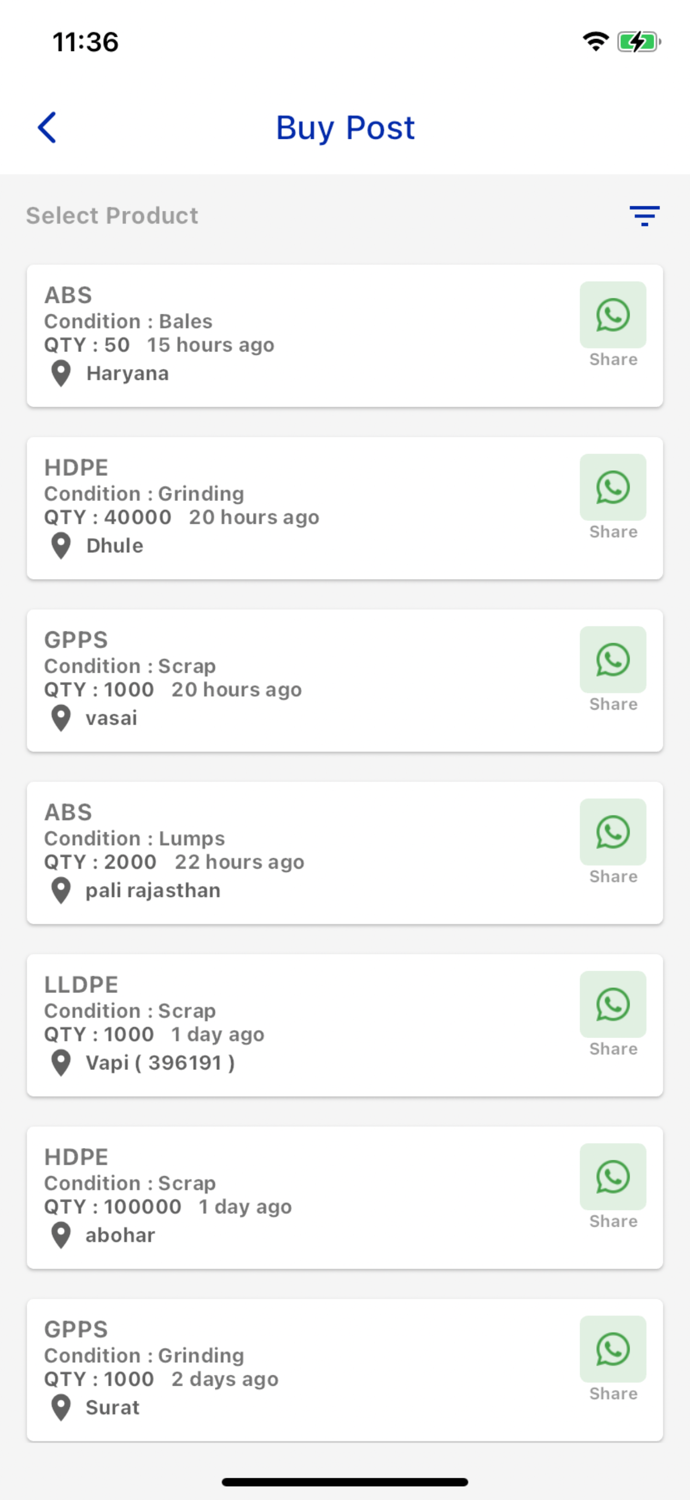The width and height of the screenshot is (690, 1500).
Task: Open the filter options
Action: coord(644,216)
